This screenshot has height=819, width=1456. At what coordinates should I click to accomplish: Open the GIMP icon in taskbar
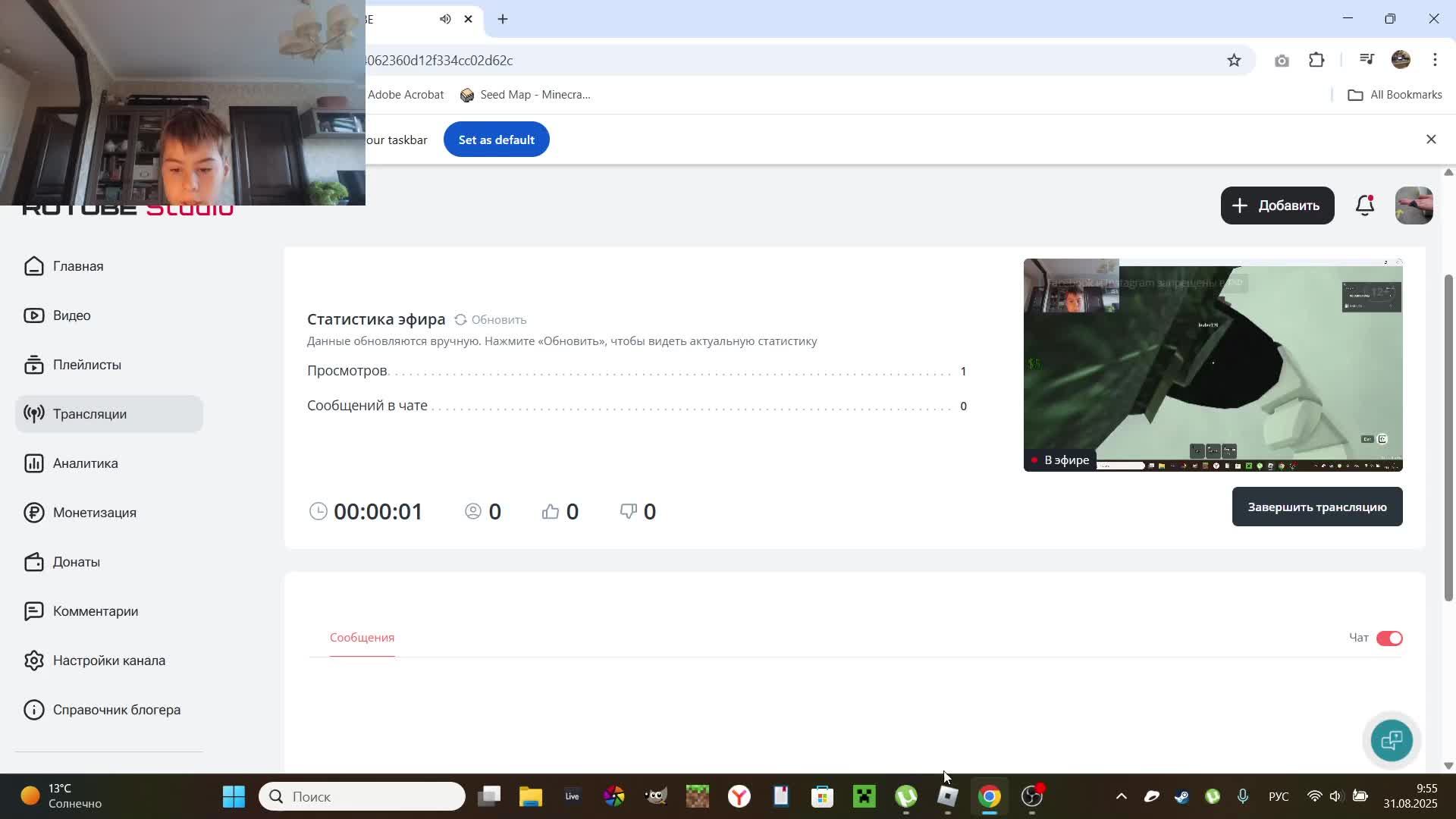pos(656,796)
